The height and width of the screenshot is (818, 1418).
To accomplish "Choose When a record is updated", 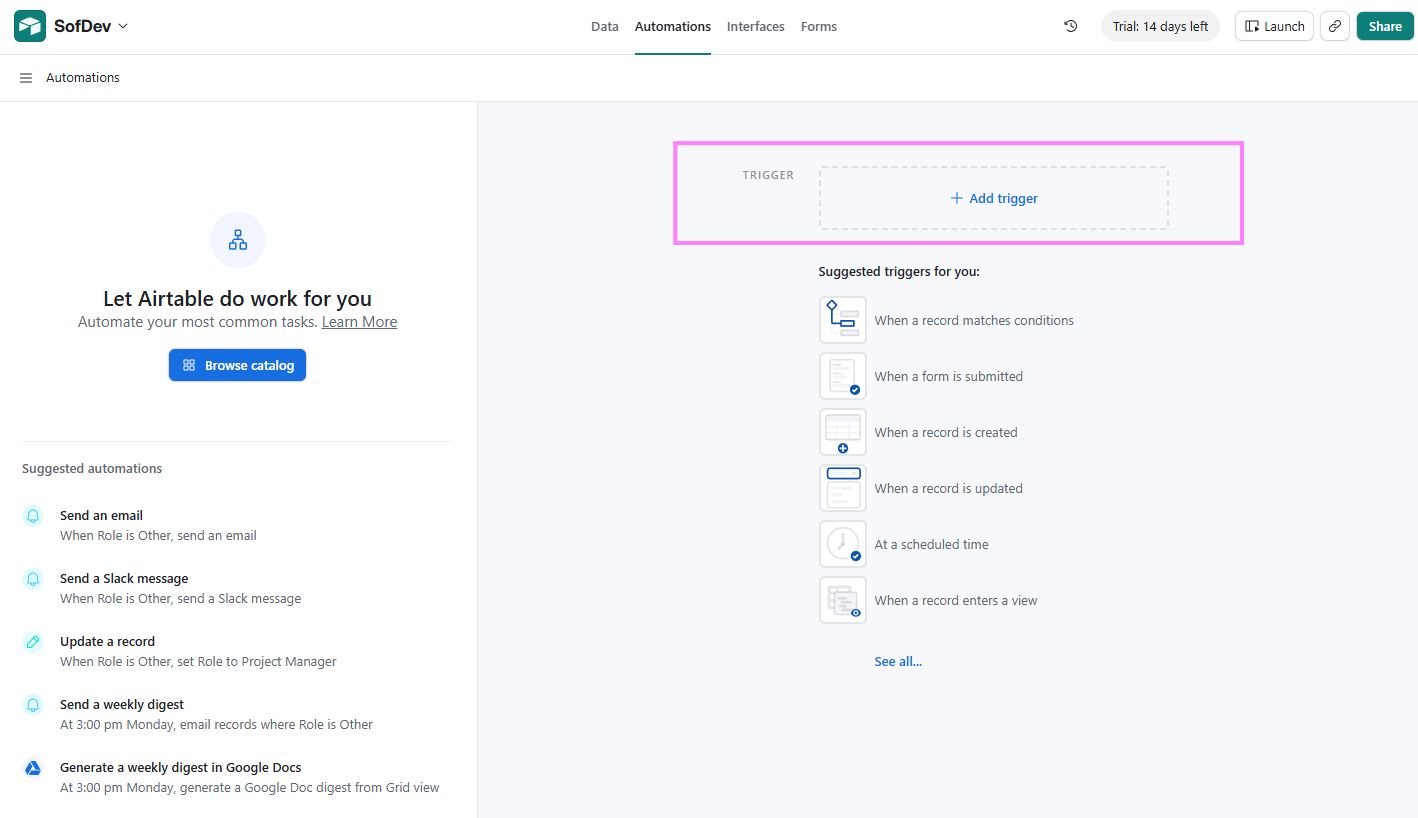I will tap(949, 489).
